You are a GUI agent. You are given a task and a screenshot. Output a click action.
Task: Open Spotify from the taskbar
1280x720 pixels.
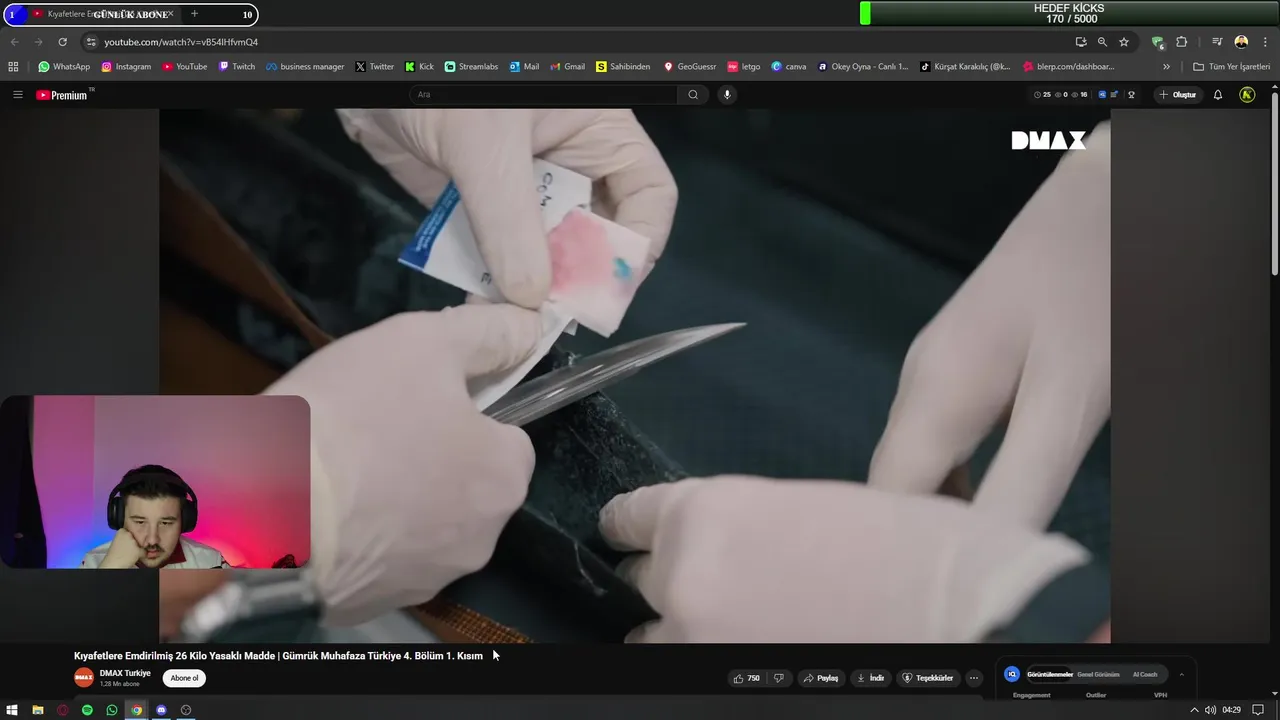(x=87, y=710)
